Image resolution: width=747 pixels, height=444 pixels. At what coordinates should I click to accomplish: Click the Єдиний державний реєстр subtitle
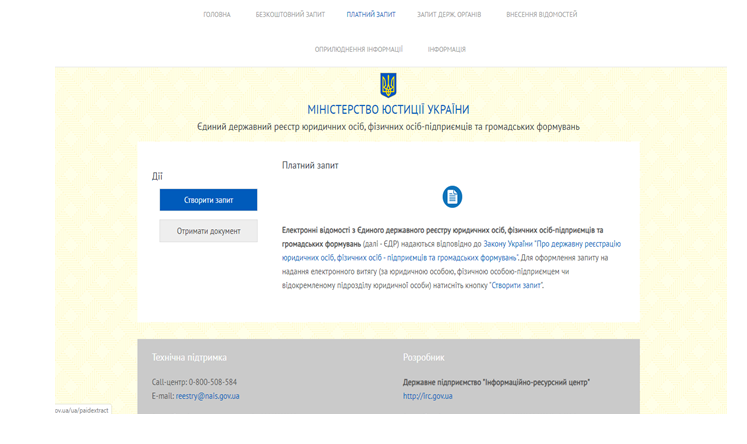pyautogui.click(x=388, y=127)
